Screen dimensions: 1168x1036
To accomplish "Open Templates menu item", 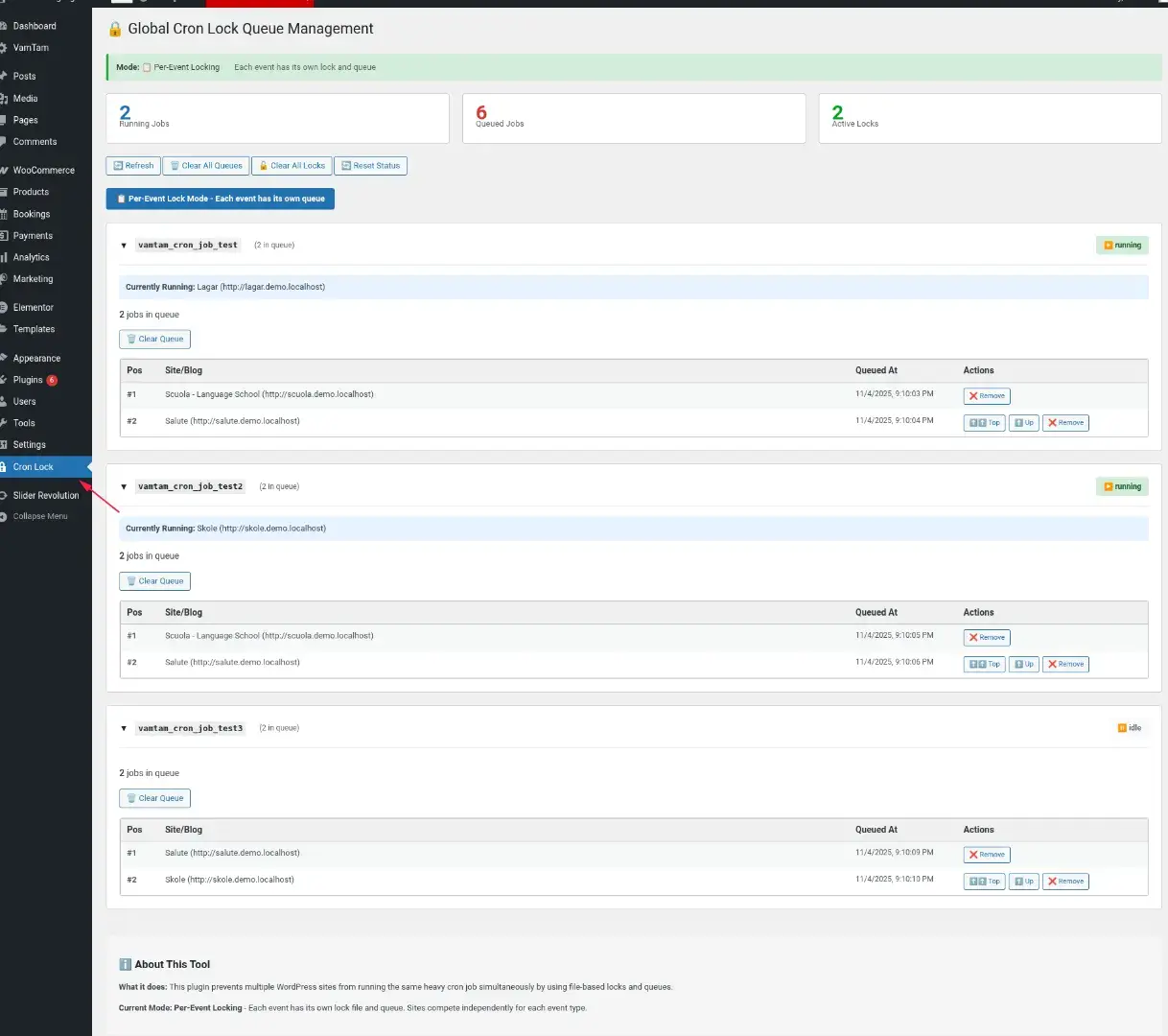I will coord(34,329).
